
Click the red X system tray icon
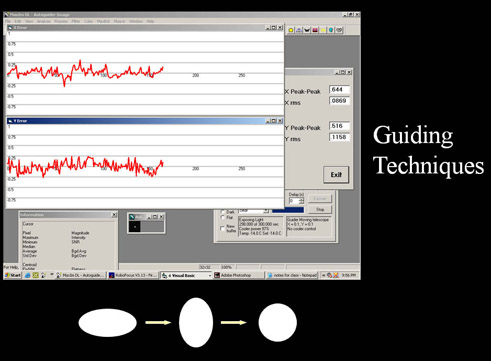click(x=336, y=275)
